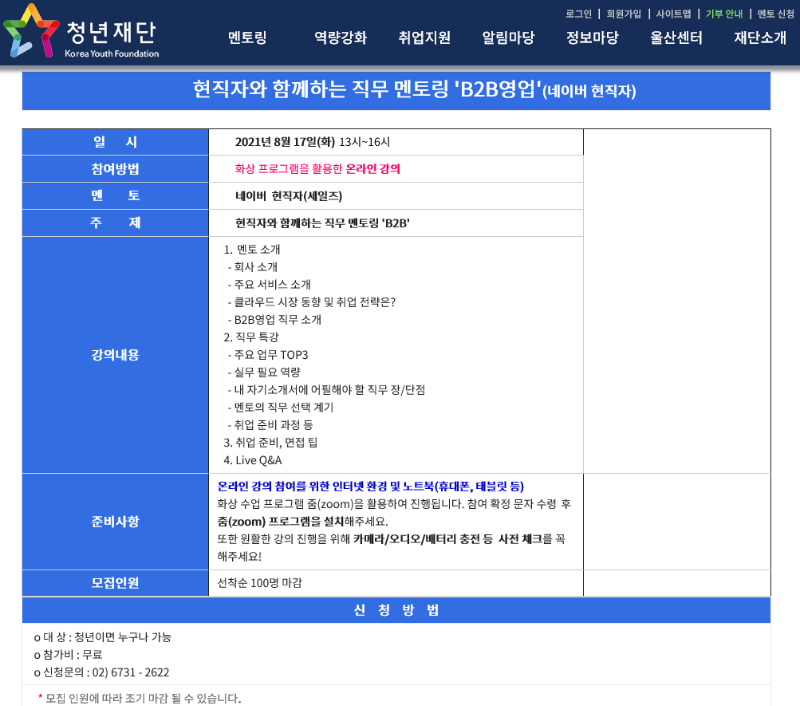Click the 주 제 row header
This screenshot has width=800, height=706.
[115, 223]
